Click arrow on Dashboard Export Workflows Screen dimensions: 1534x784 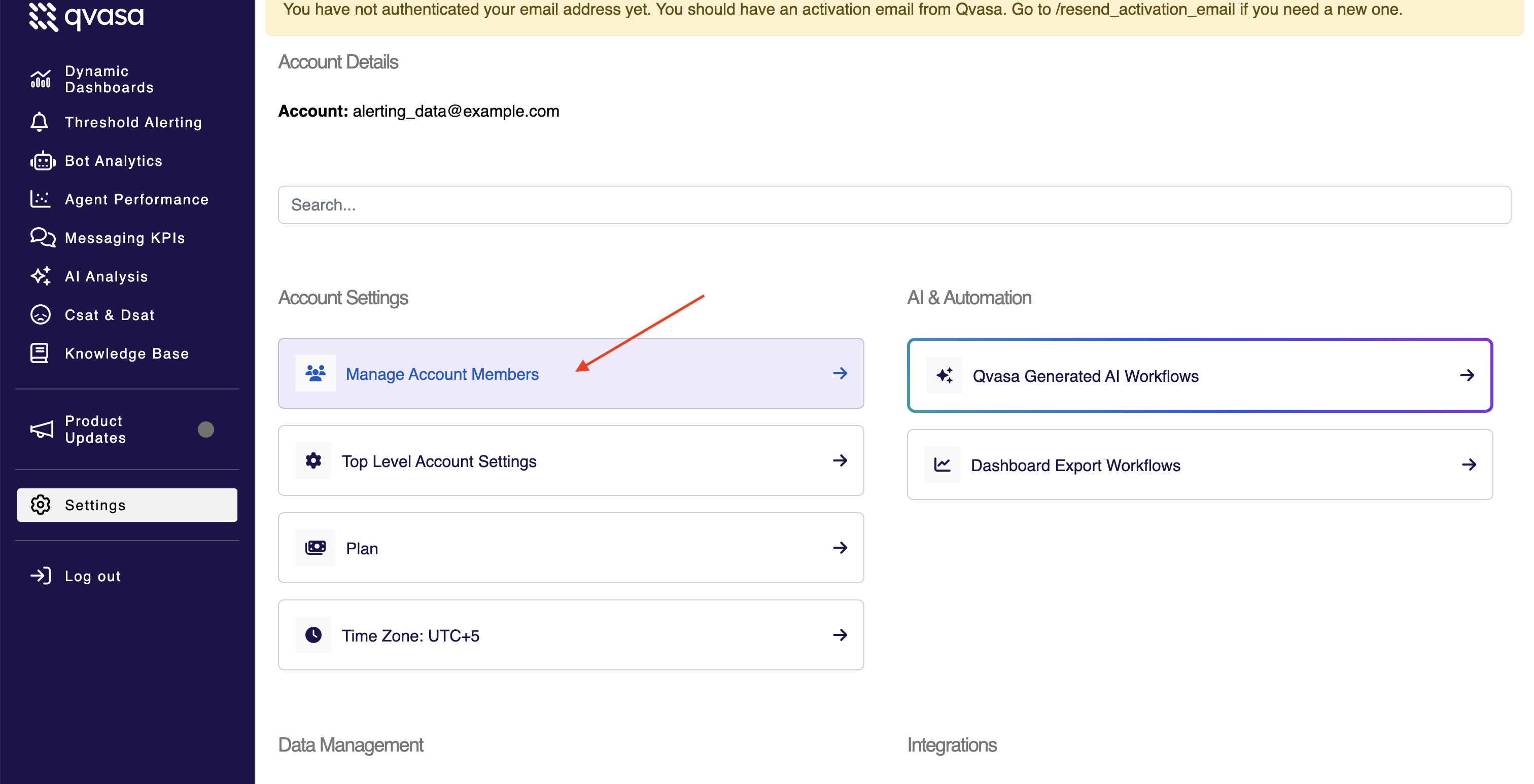pos(1469,465)
